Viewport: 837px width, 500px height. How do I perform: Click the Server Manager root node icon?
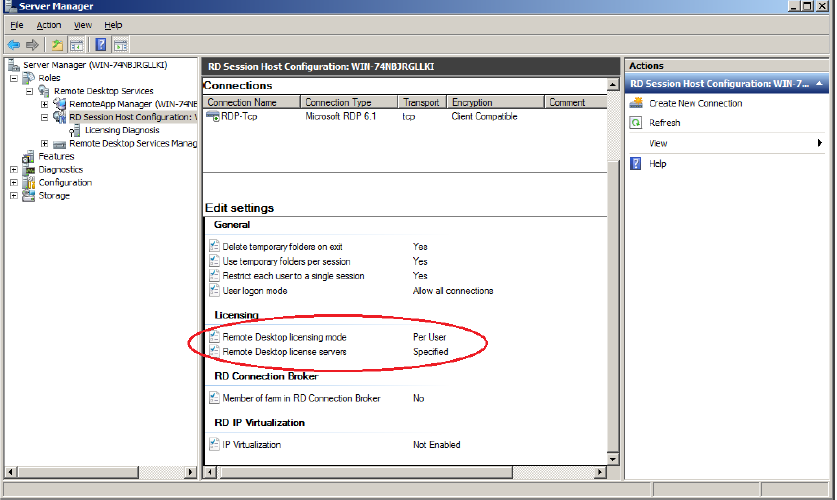pos(14,65)
